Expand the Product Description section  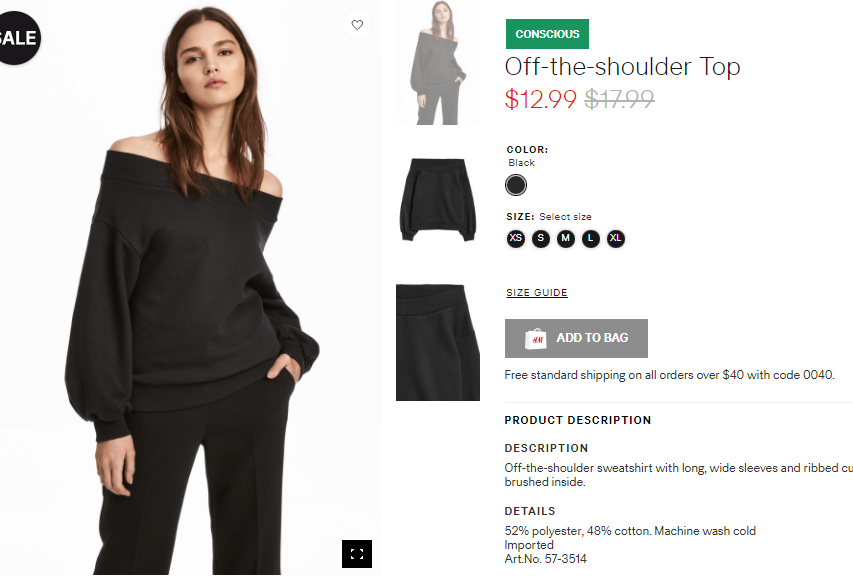(578, 420)
